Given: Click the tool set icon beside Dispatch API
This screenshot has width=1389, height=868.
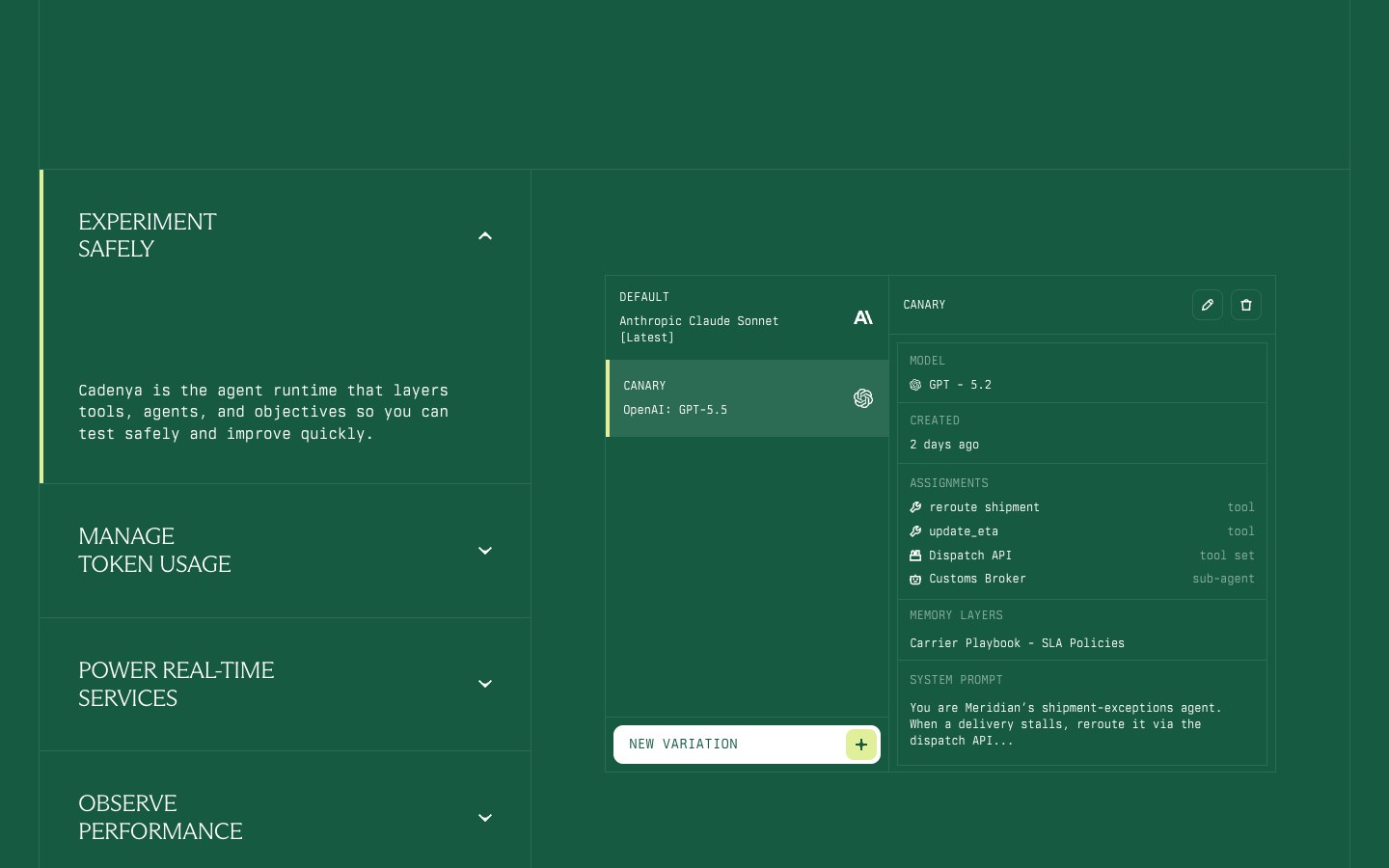Looking at the screenshot, I should click(915, 556).
